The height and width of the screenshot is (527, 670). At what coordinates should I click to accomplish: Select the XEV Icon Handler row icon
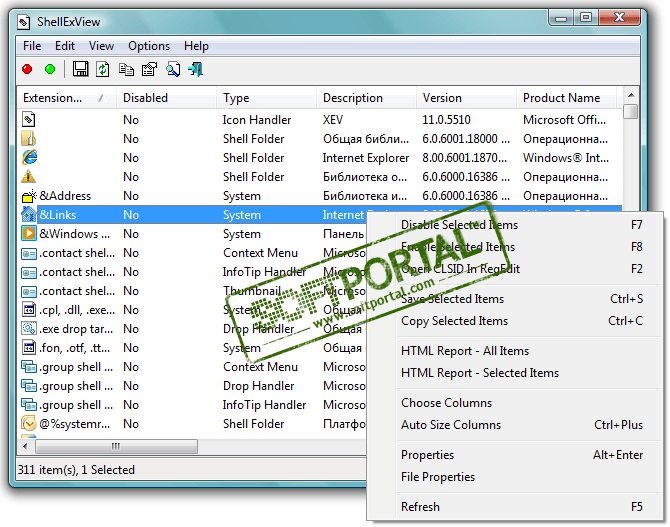tap(29, 119)
